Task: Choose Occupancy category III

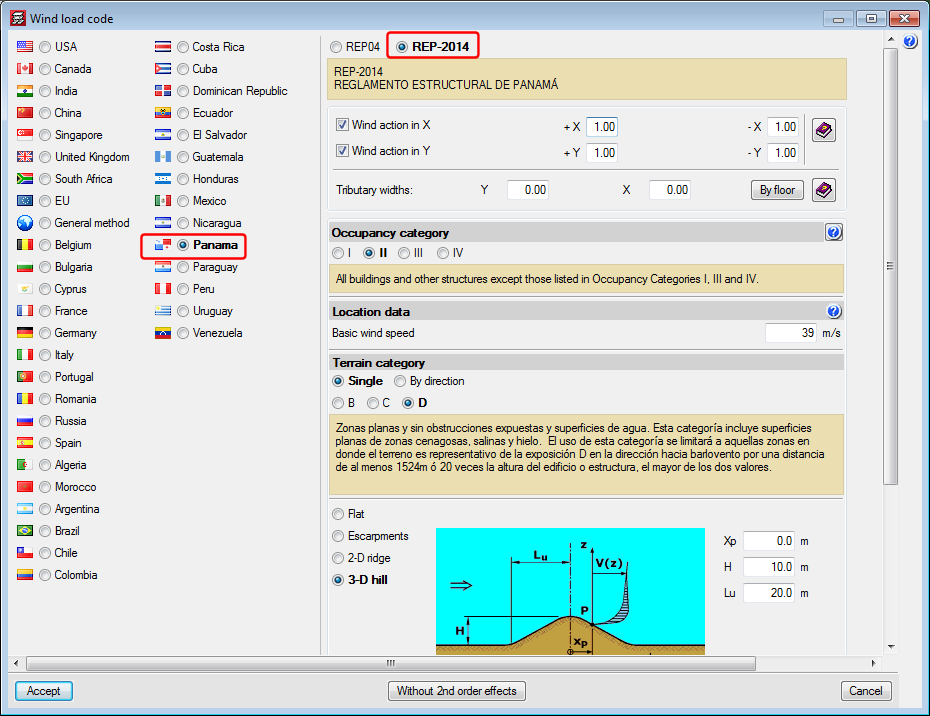Action: (x=404, y=254)
